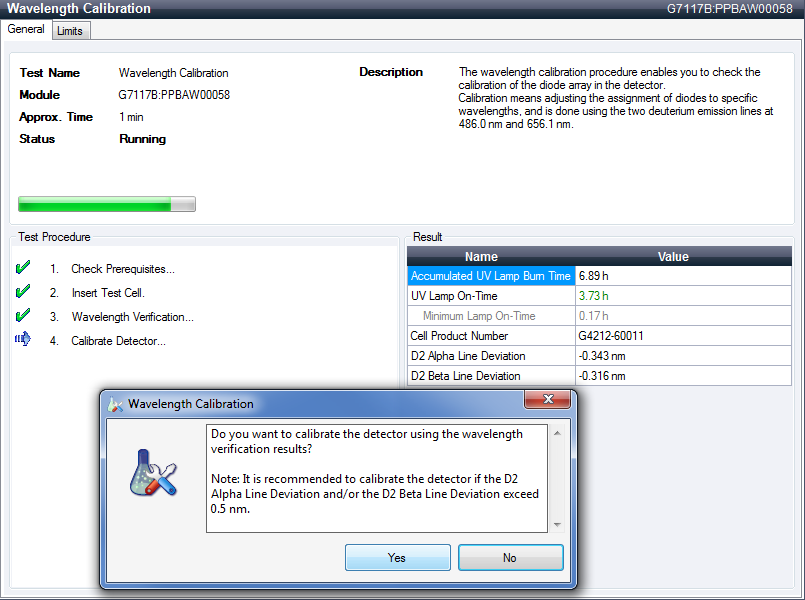This screenshot has height=600, width=805.
Task: Close the Wavelength Calibration dialog
Action: tap(547, 399)
